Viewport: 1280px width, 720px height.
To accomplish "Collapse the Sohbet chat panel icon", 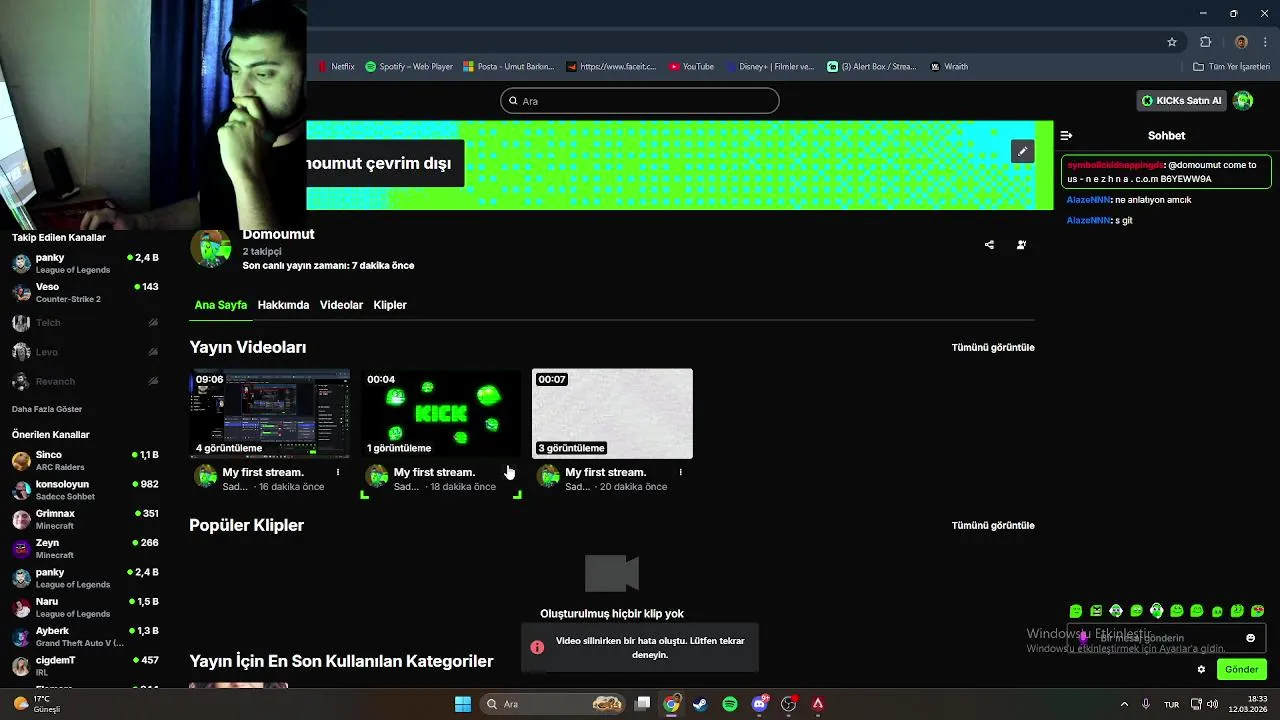I will [1066, 135].
